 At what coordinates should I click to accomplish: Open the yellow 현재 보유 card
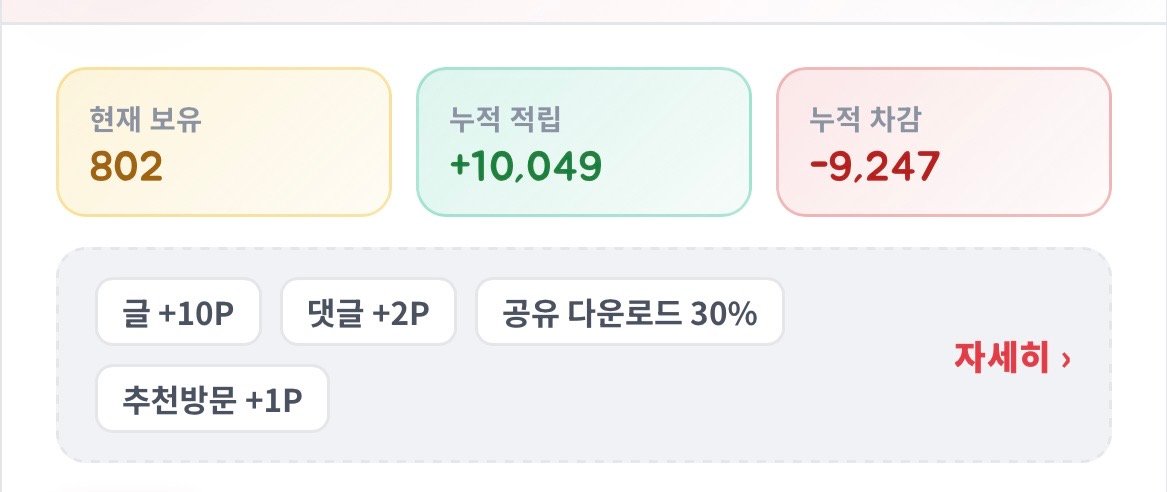pos(224,142)
